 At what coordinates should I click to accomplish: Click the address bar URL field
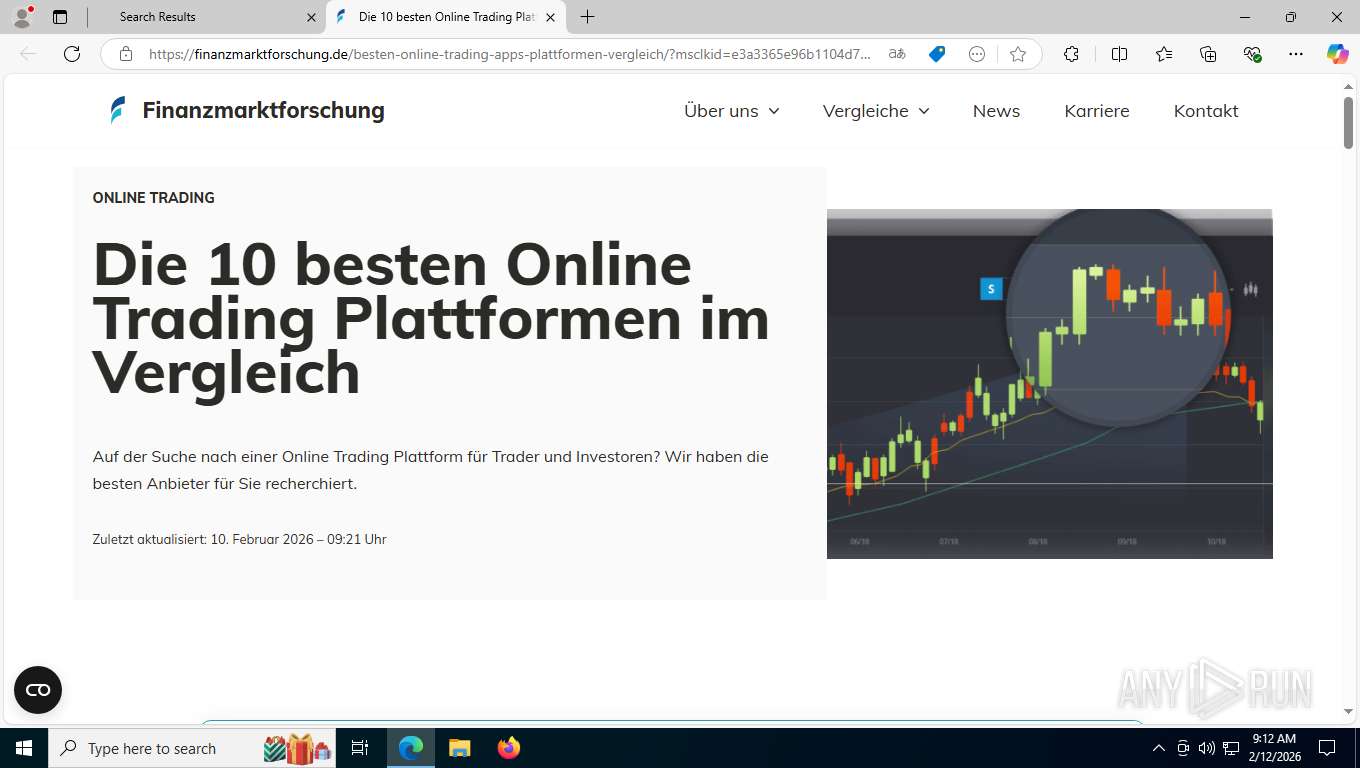510,54
